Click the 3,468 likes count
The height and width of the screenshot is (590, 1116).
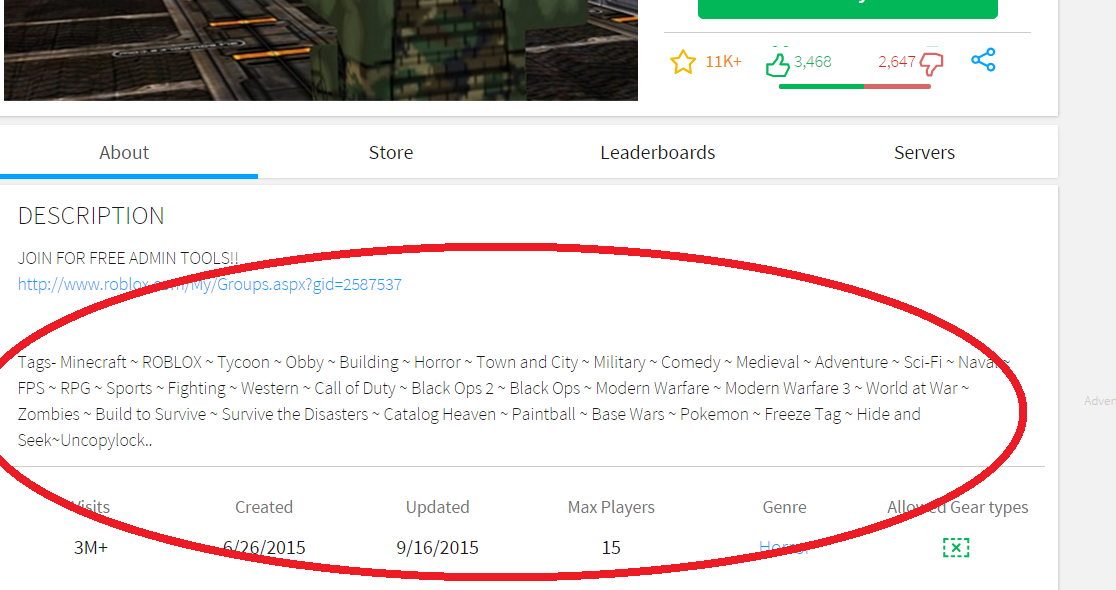coord(813,62)
